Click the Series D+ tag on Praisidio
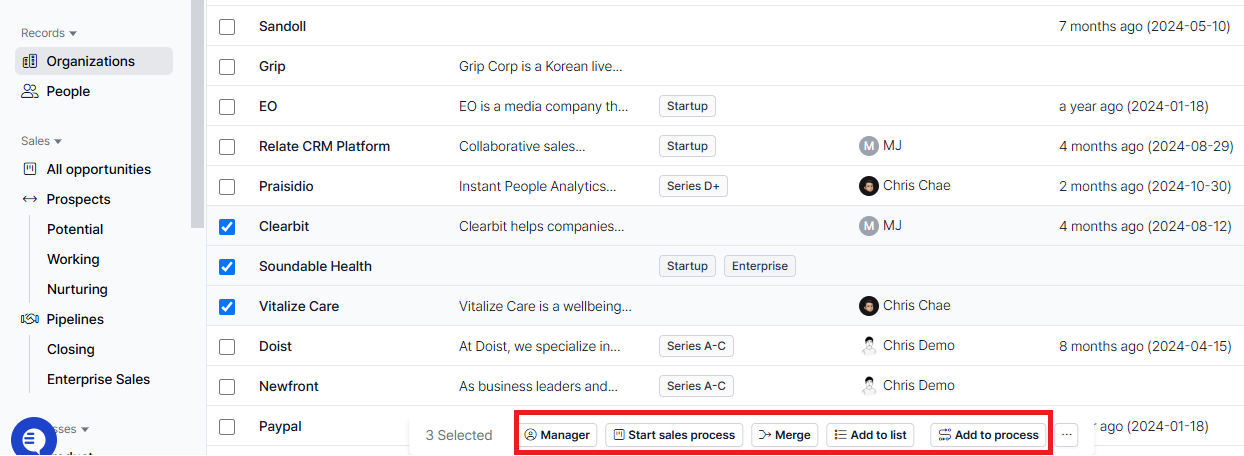The width and height of the screenshot is (1244, 456). point(695,186)
